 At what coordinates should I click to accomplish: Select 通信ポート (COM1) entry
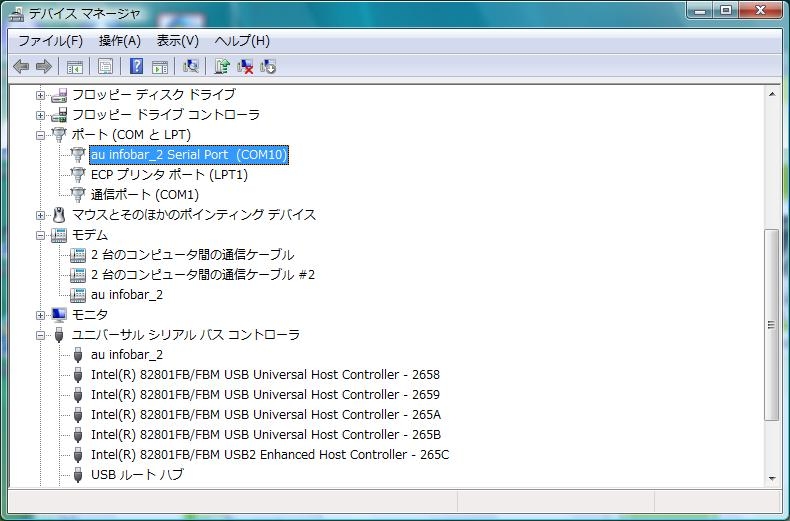point(145,194)
